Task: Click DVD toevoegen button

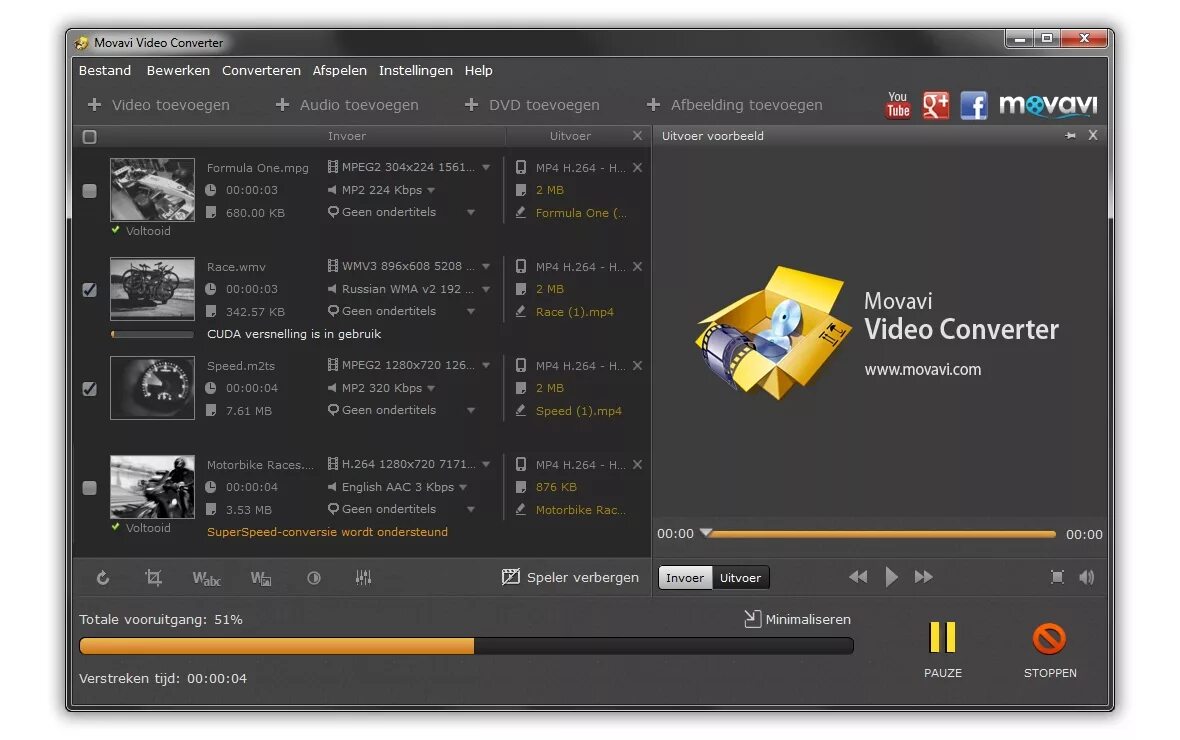Action: [x=532, y=105]
